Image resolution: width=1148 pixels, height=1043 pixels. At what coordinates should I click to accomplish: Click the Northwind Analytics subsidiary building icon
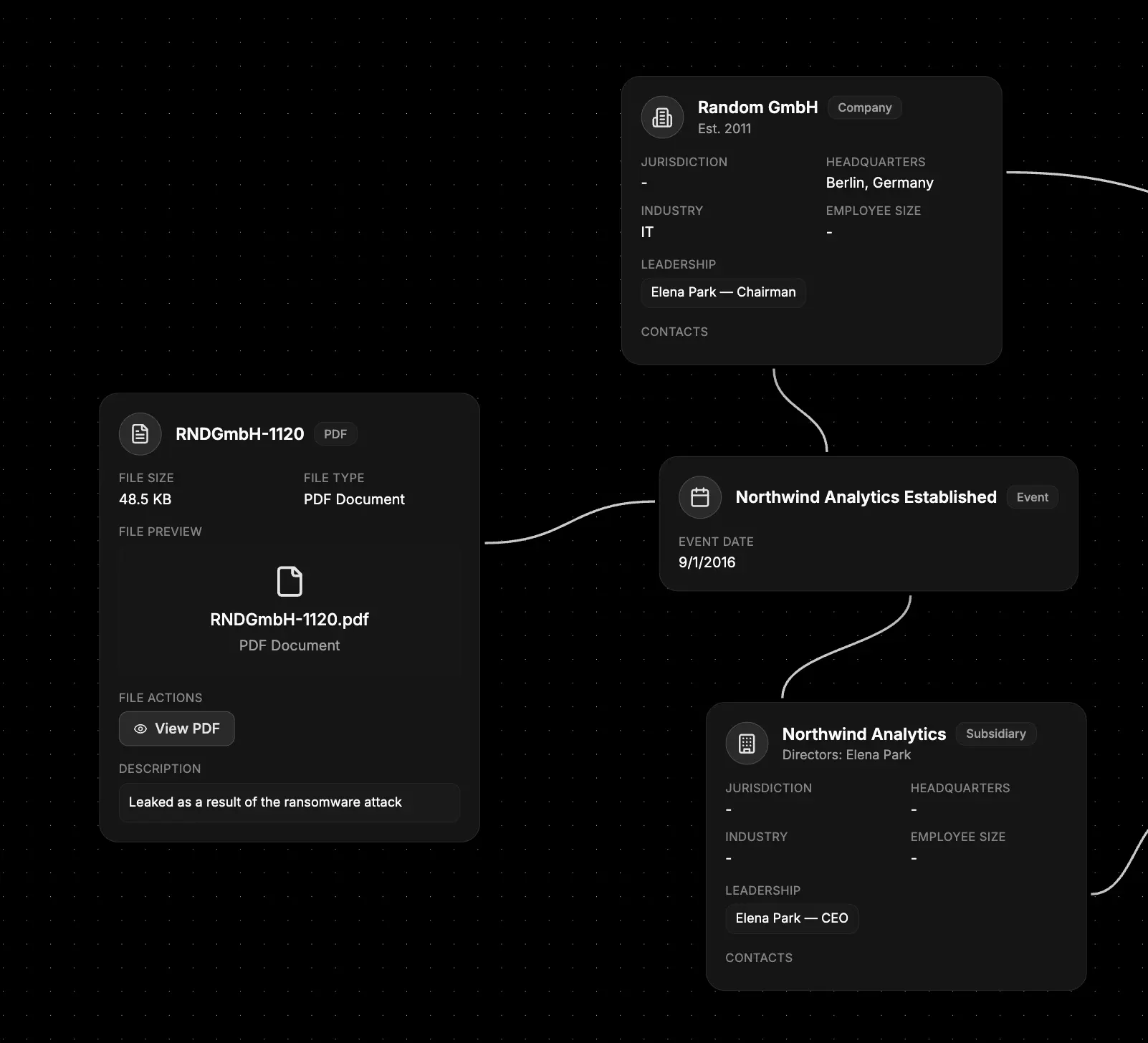click(747, 744)
